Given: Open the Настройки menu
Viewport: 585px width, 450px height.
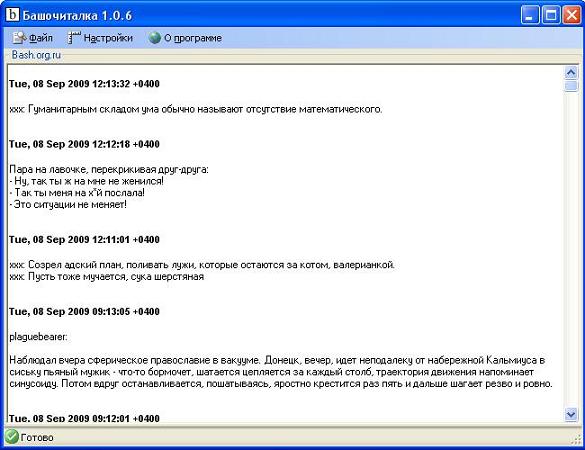Looking at the screenshot, I should [x=100, y=38].
